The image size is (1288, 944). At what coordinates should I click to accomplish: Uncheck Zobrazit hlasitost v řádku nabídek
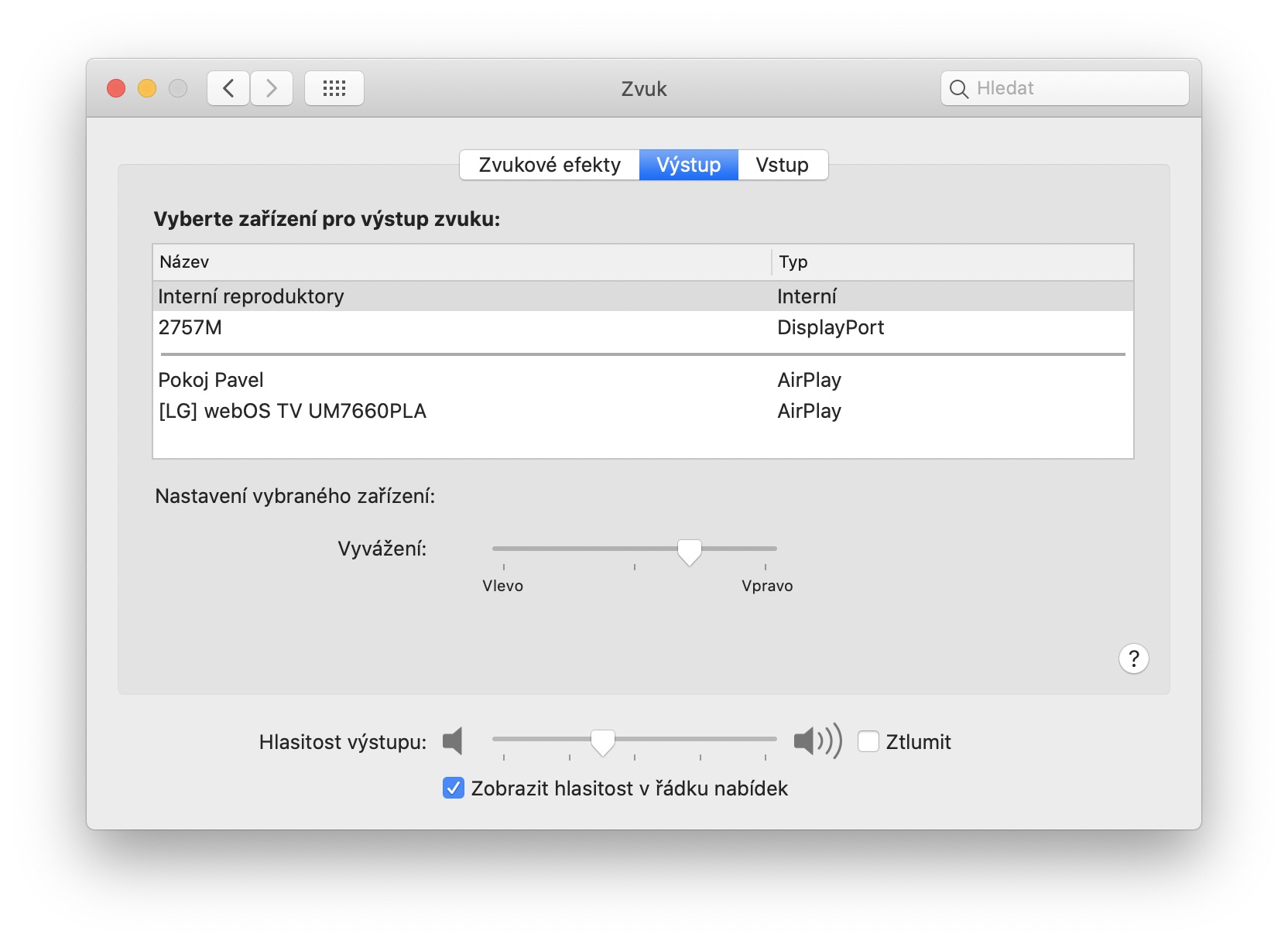(x=454, y=788)
